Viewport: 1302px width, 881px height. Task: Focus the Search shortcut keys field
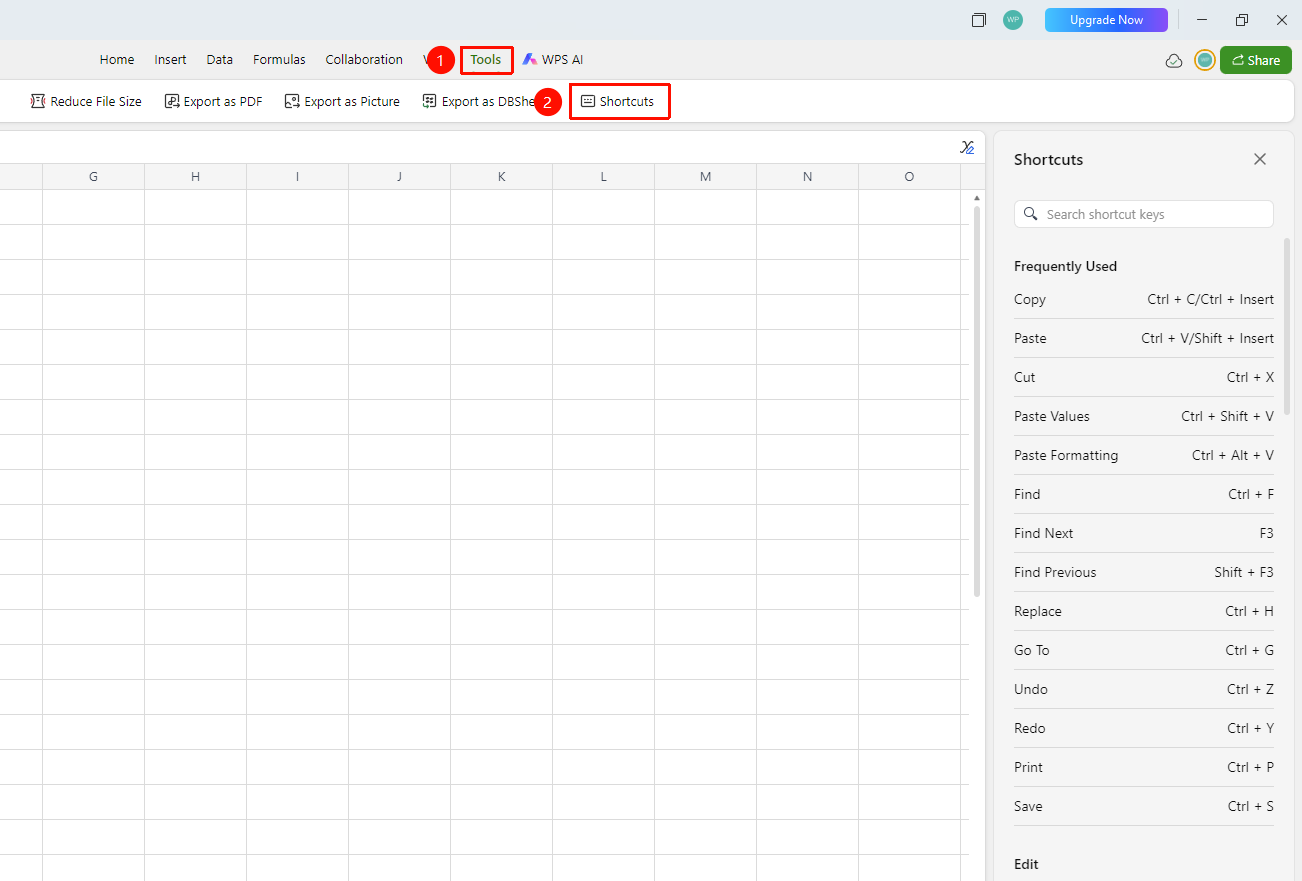pyautogui.click(x=1144, y=214)
